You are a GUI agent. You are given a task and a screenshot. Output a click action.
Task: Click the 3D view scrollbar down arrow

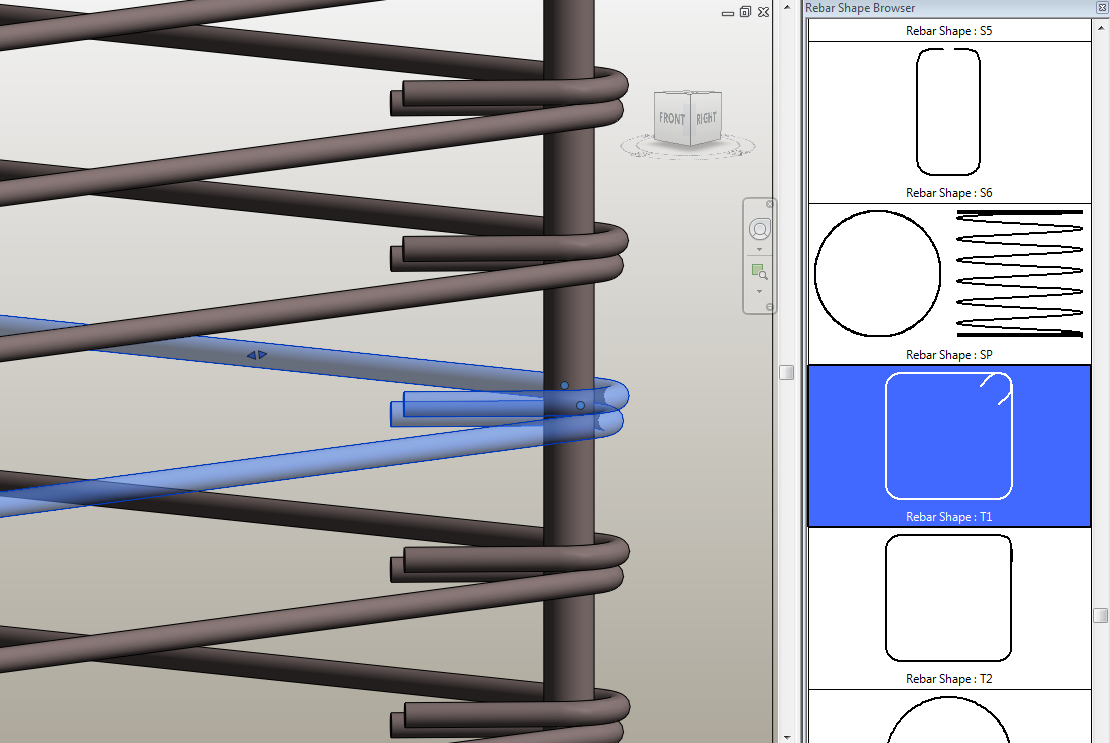(786, 737)
